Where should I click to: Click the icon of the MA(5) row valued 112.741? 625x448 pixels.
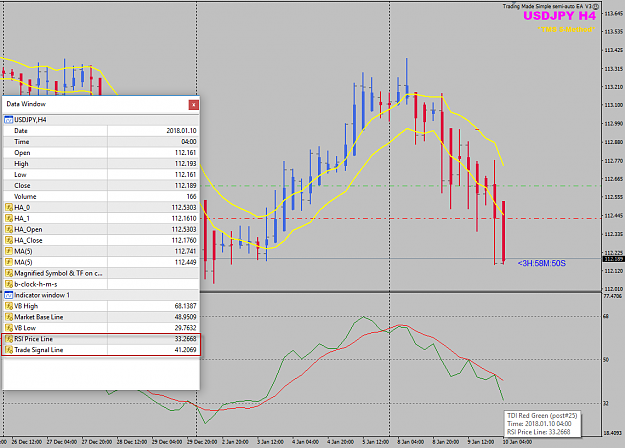tap(9, 251)
